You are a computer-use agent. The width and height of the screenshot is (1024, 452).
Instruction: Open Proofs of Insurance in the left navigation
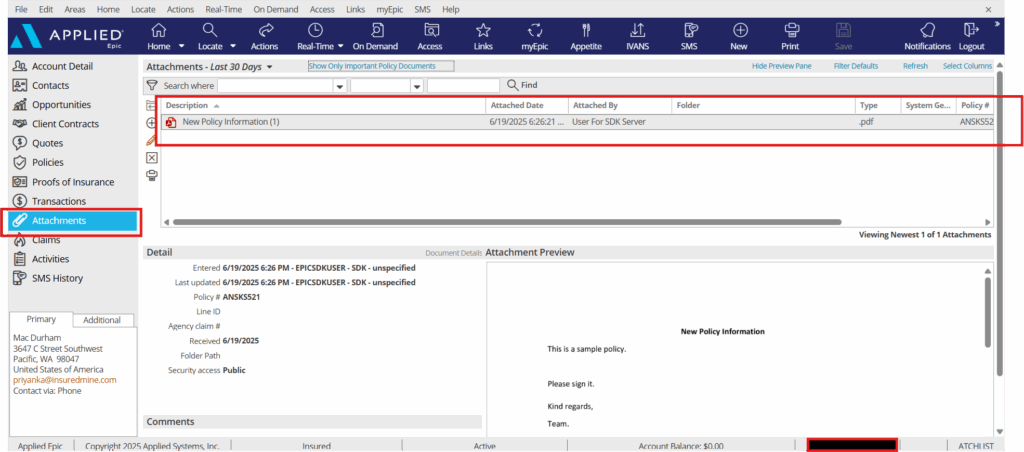[x=73, y=182]
